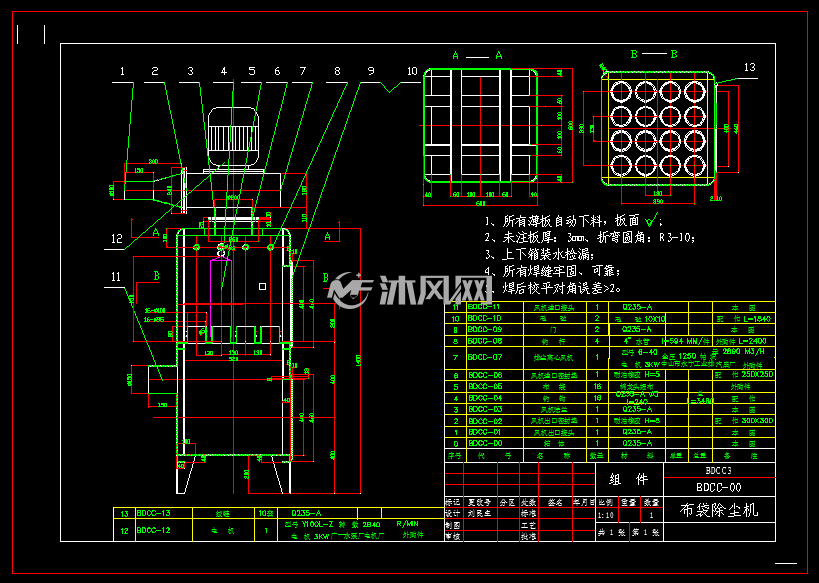Click note 1 所有薄板自动下料
Screen dimensions: 819x583
pos(572,221)
